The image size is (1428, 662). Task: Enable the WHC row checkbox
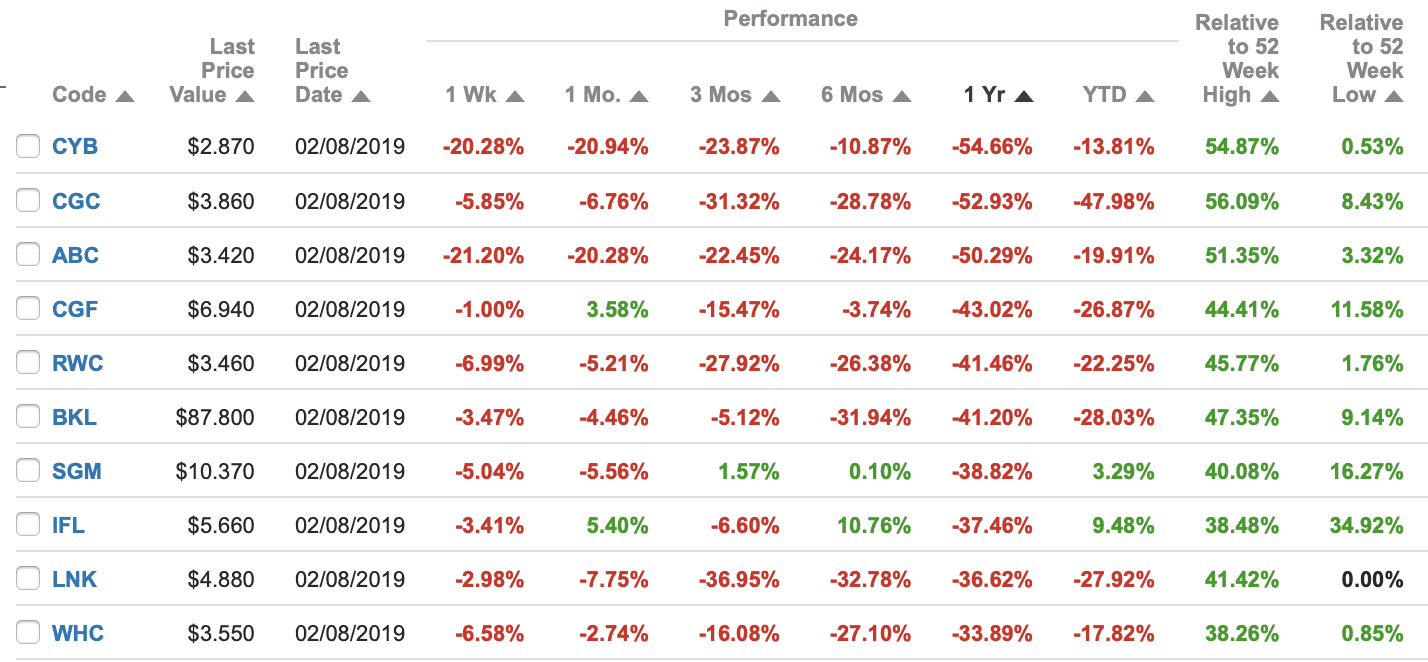pos(28,633)
